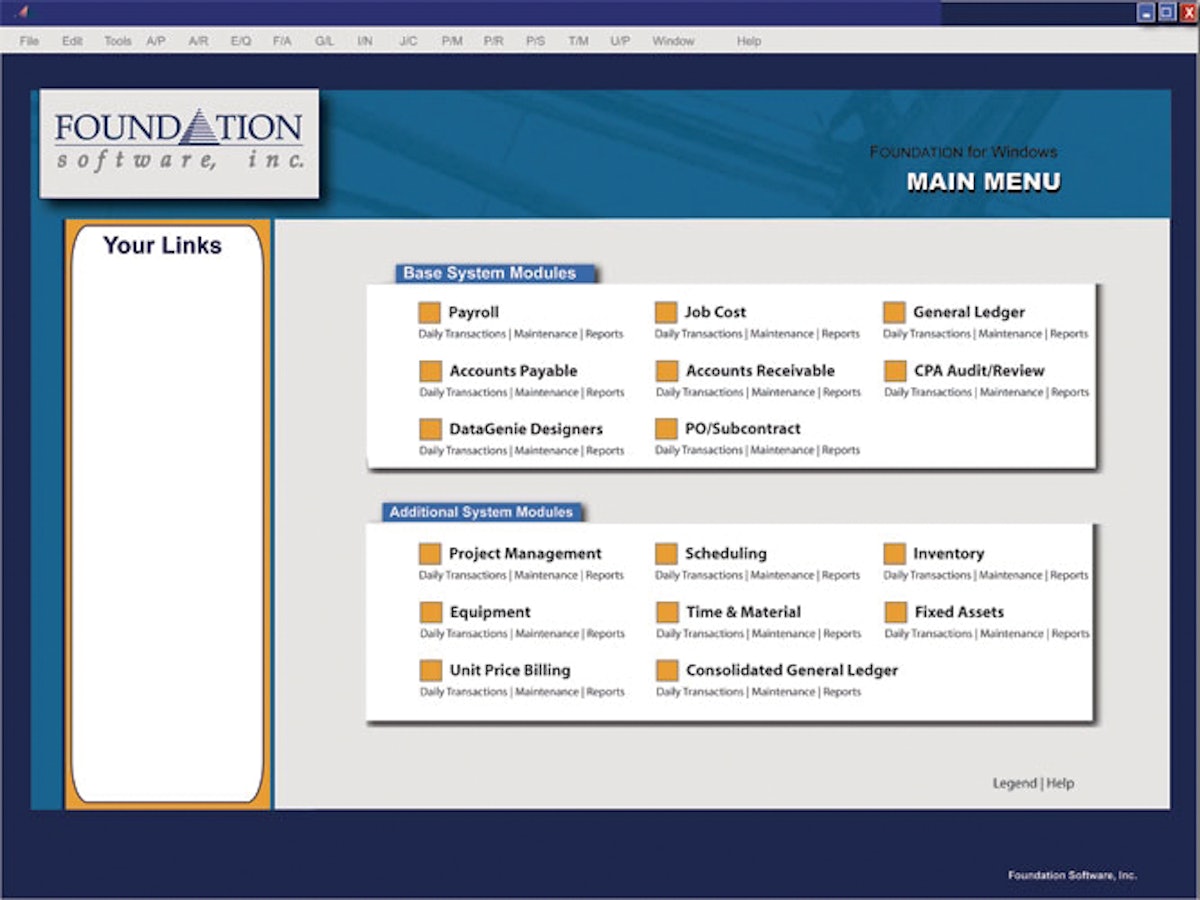Click the Accounts Payable module icon
This screenshot has height=900, width=1200.
point(430,371)
